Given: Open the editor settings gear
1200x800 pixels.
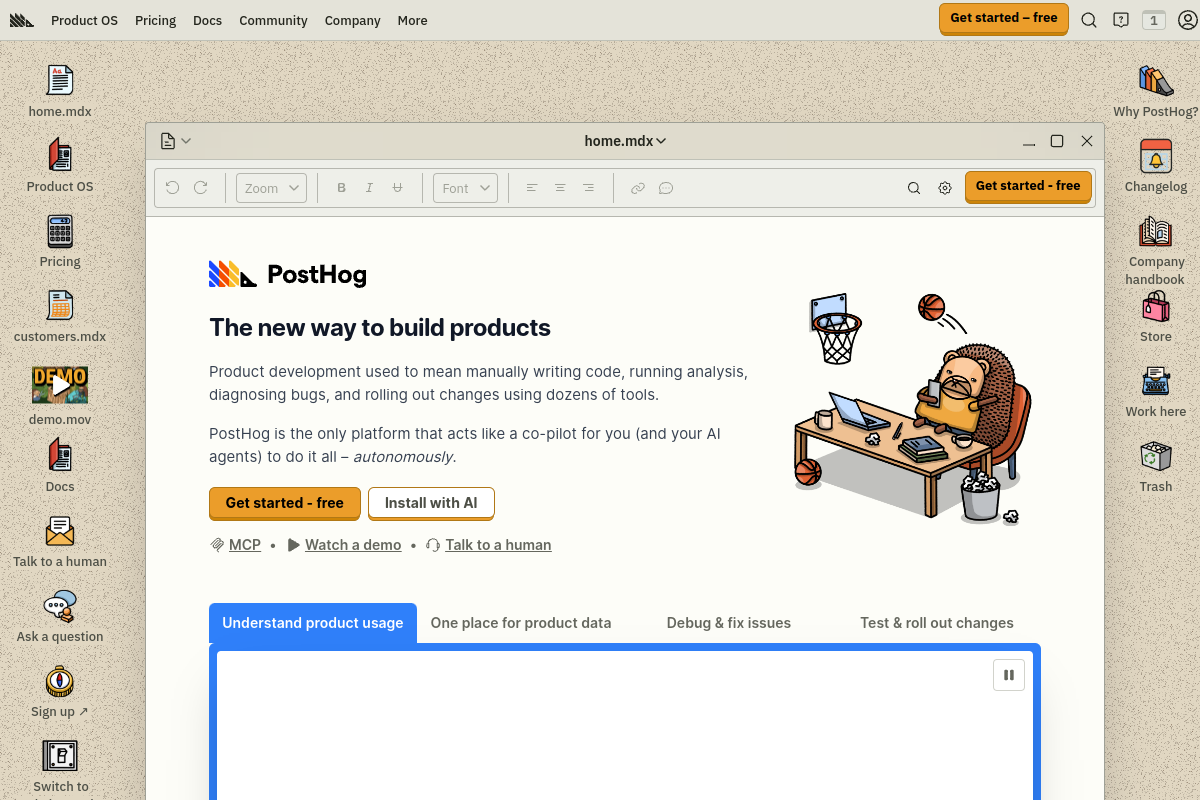Looking at the screenshot, I should click(945, 188).
